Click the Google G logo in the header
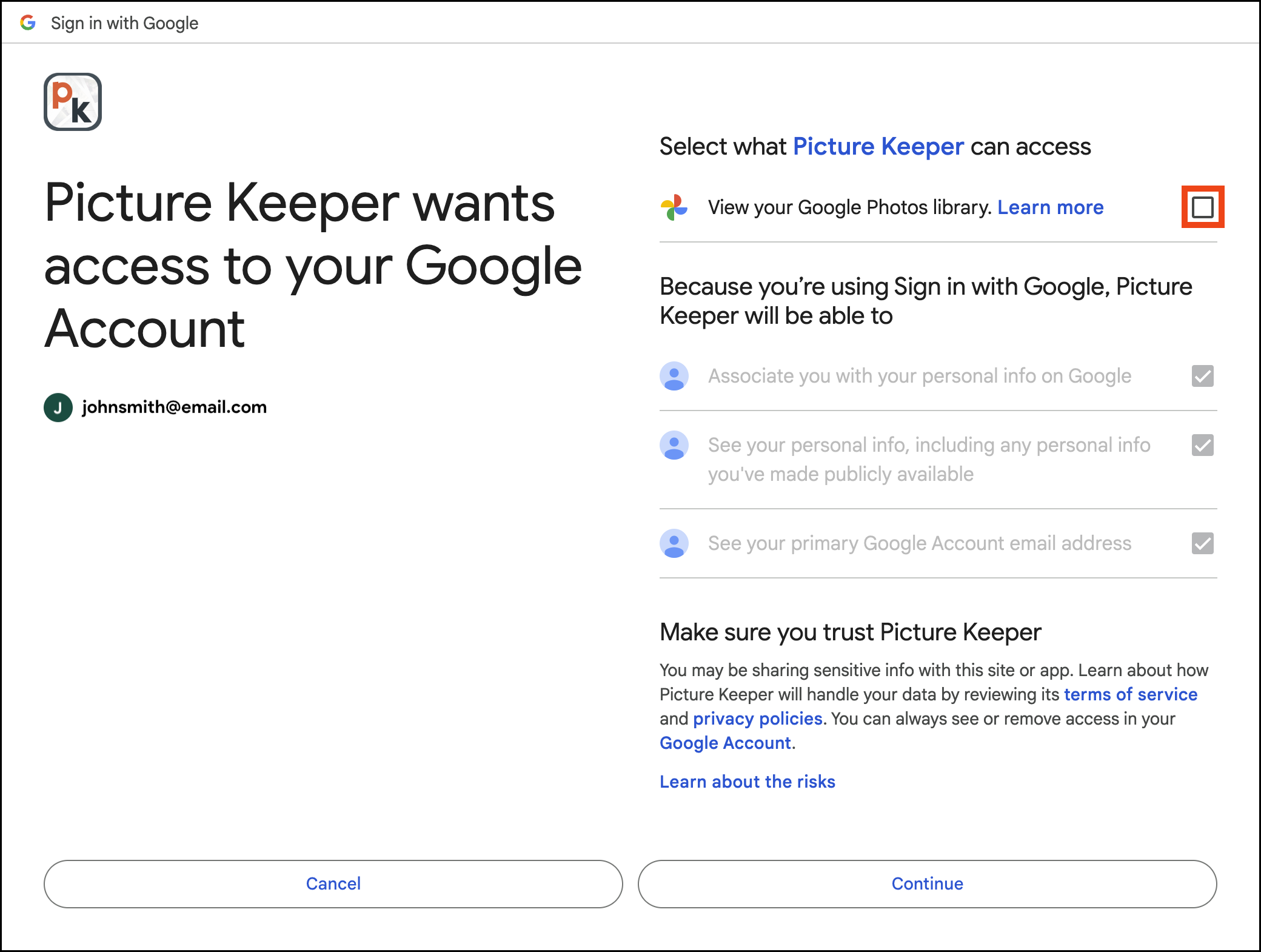This screenshot has width=1261, height=952. coord(28,22)
